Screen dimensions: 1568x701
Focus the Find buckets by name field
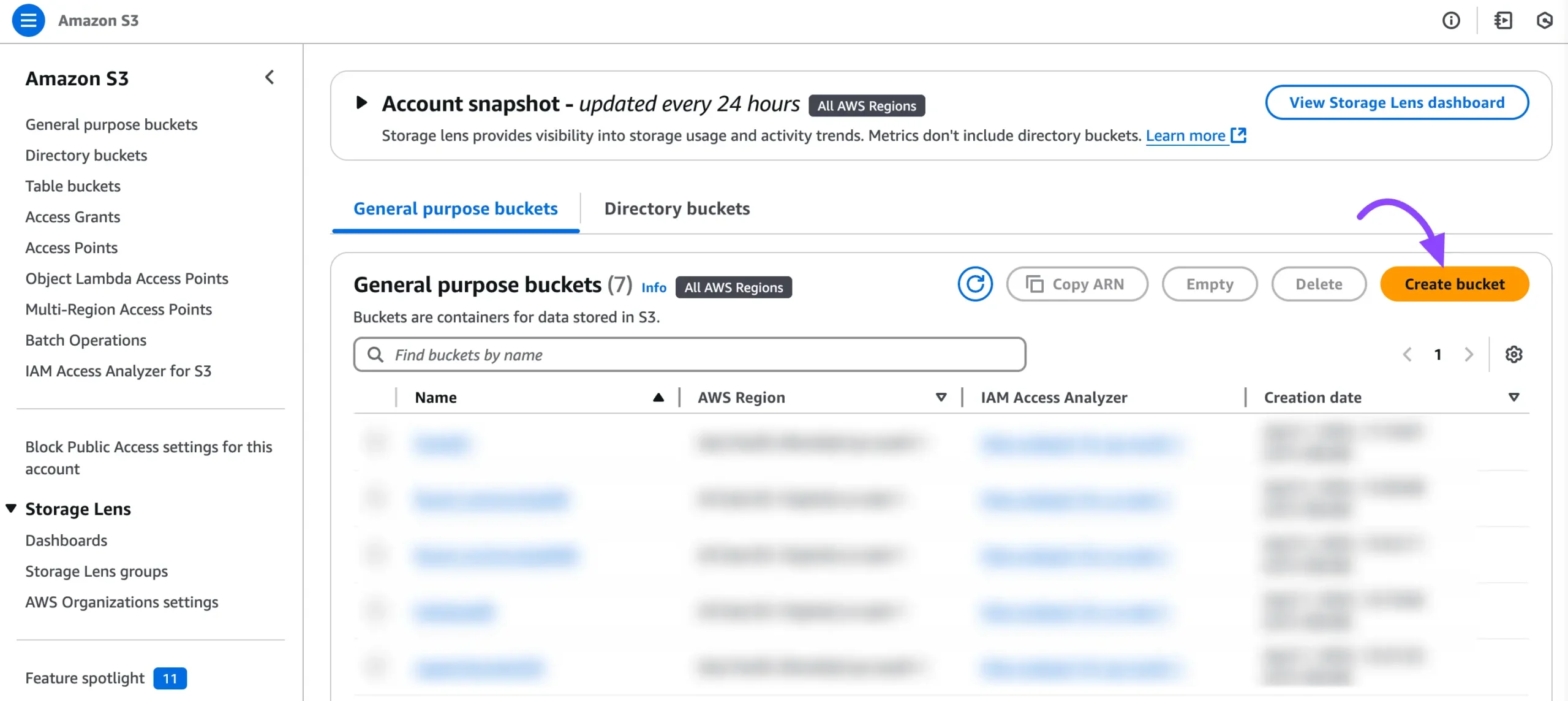pyautogui.click(x=689, y=354)
